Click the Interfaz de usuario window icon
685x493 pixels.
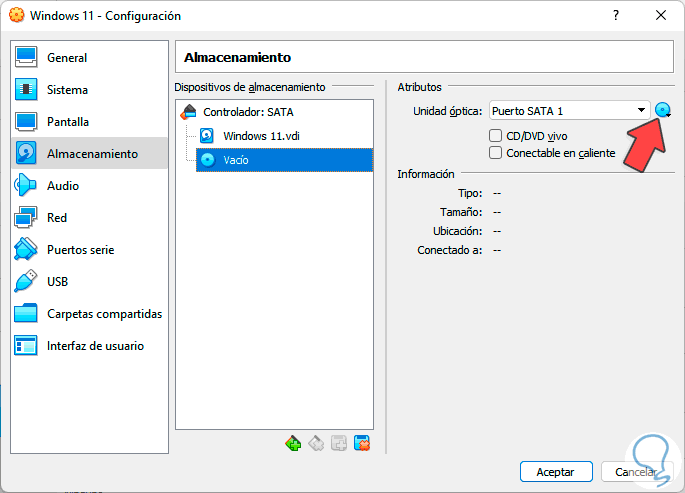[26, 345]
